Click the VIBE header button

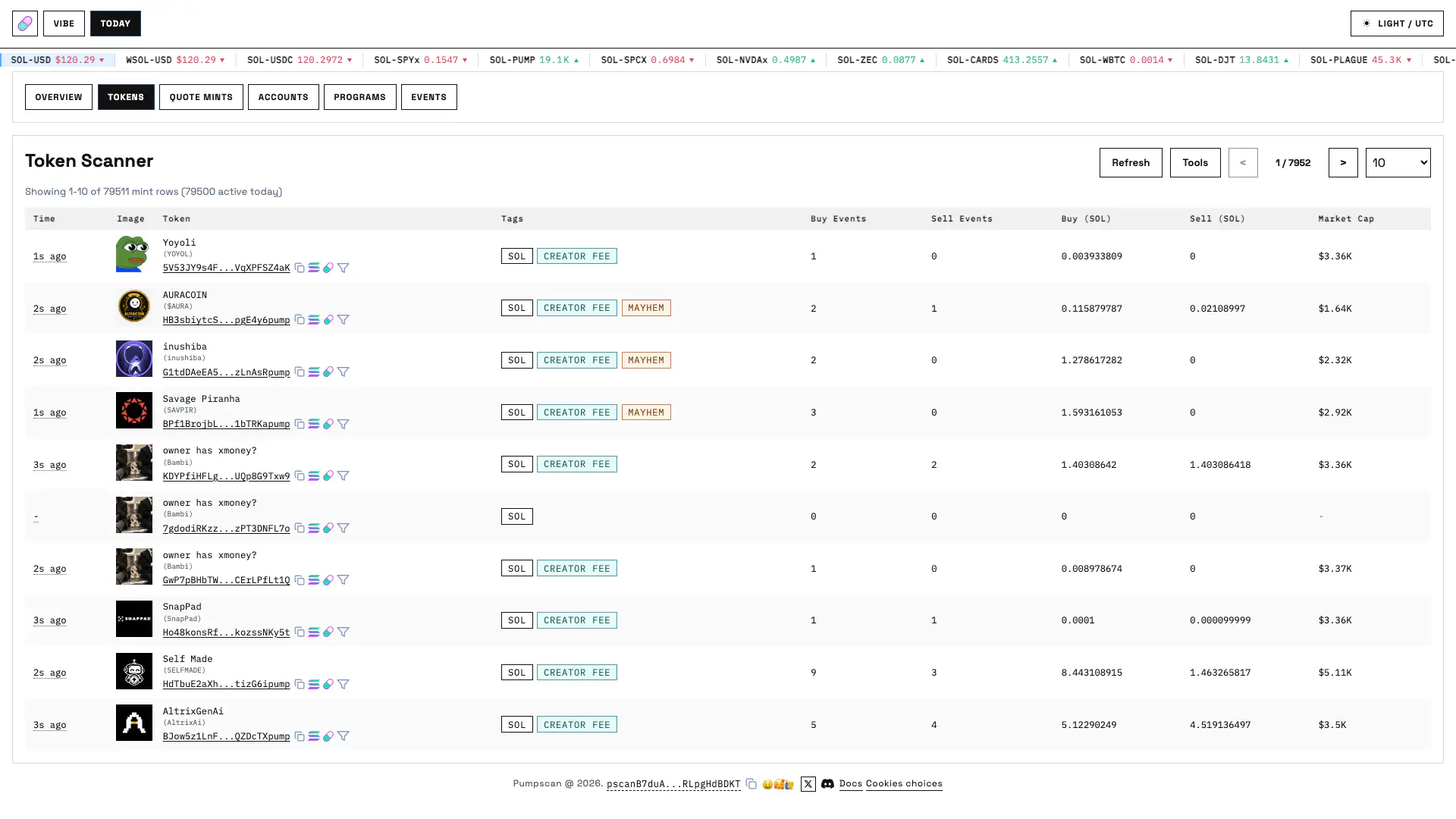point(64,24)
